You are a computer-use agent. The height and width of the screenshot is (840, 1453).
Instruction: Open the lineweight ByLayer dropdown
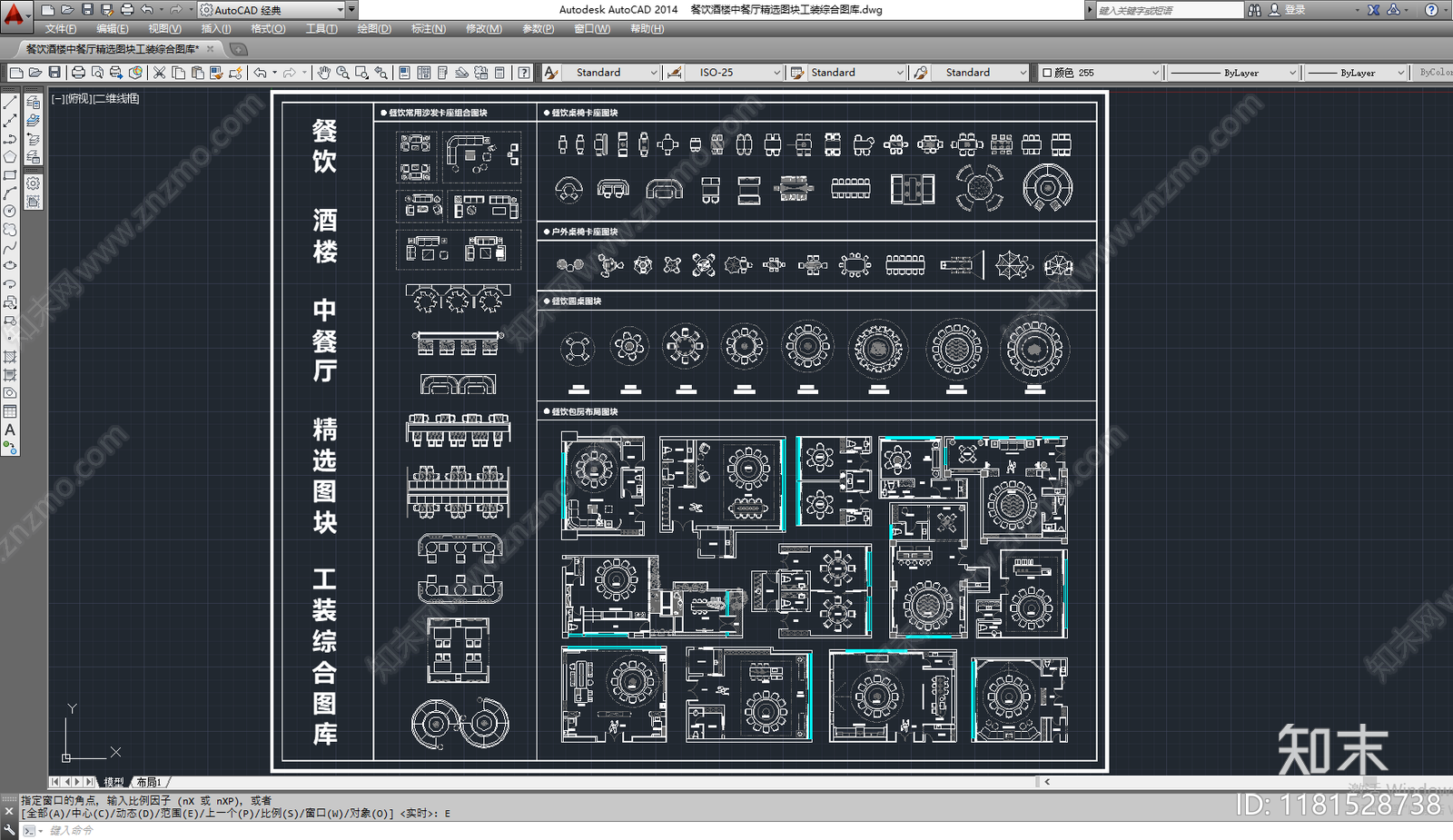[x=1356, y=73]
